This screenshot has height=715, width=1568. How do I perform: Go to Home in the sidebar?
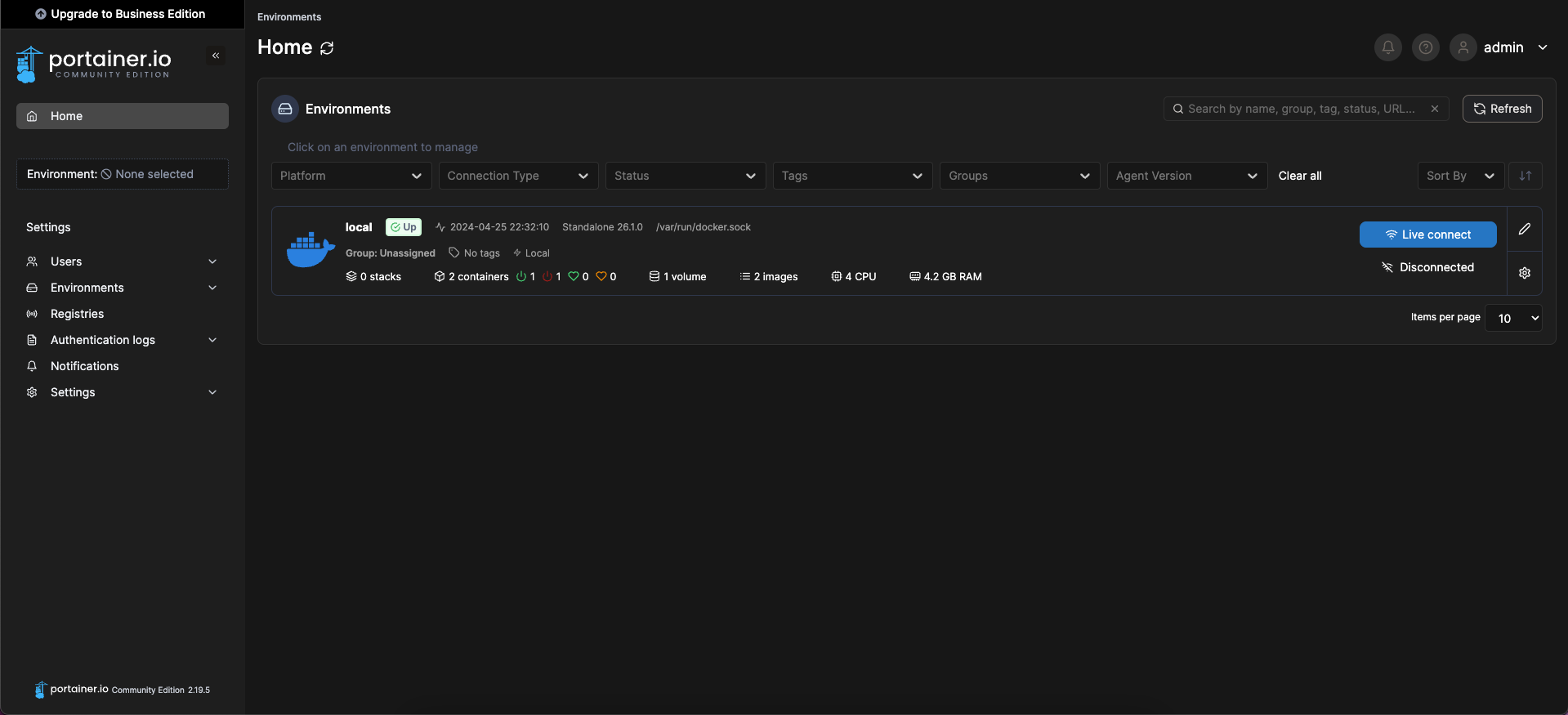point(123,116)
